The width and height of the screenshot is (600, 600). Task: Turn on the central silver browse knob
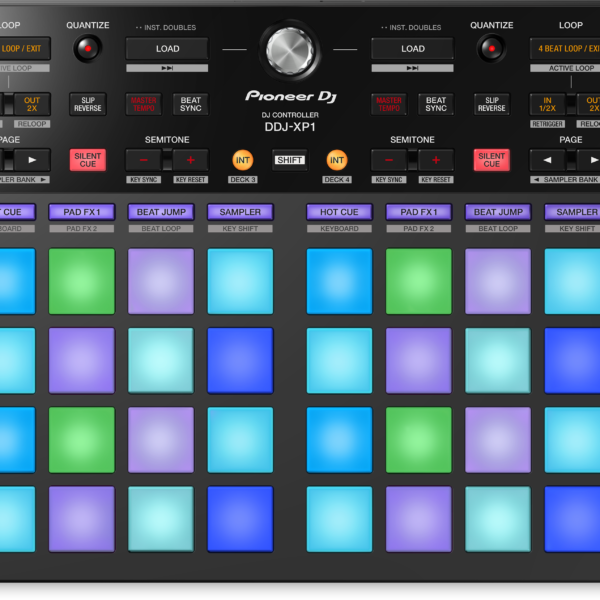point(290,51)
